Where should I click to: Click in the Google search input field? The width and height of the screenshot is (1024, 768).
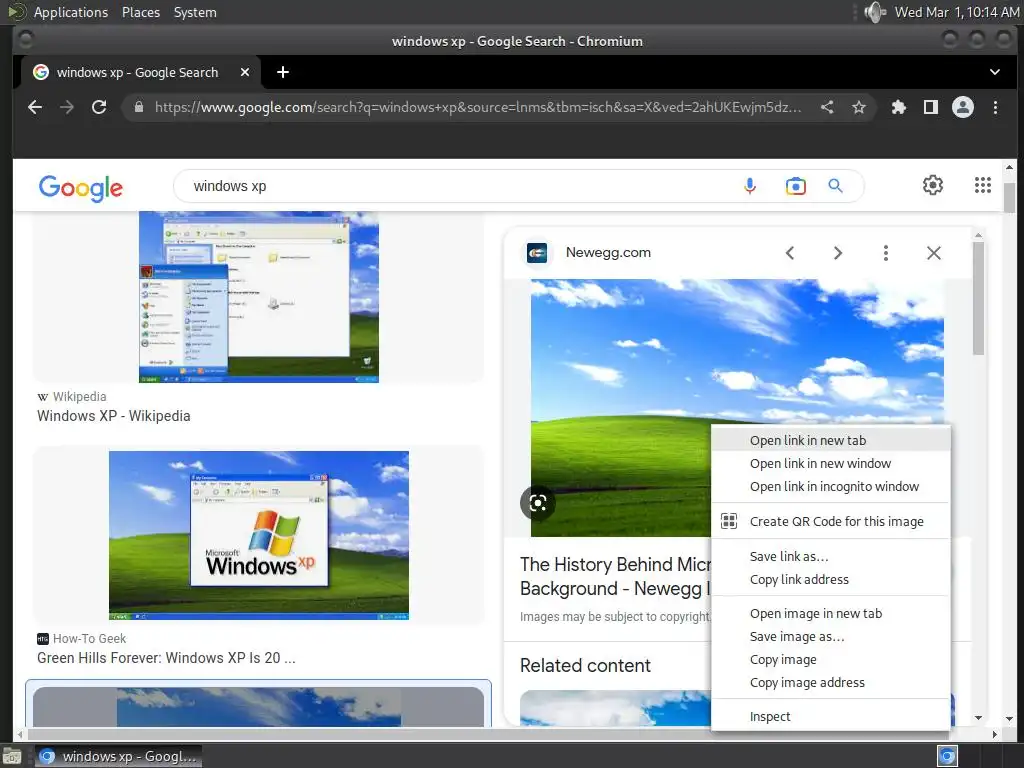tap(457, 186)
